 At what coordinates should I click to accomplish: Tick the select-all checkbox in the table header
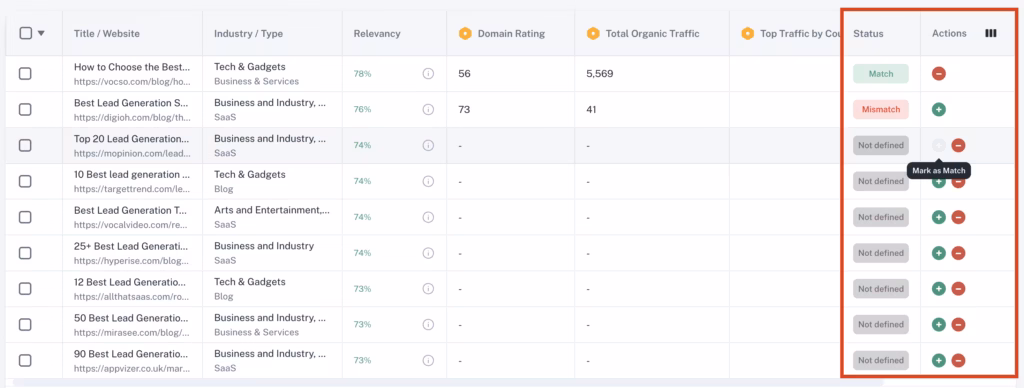[25, 33]
